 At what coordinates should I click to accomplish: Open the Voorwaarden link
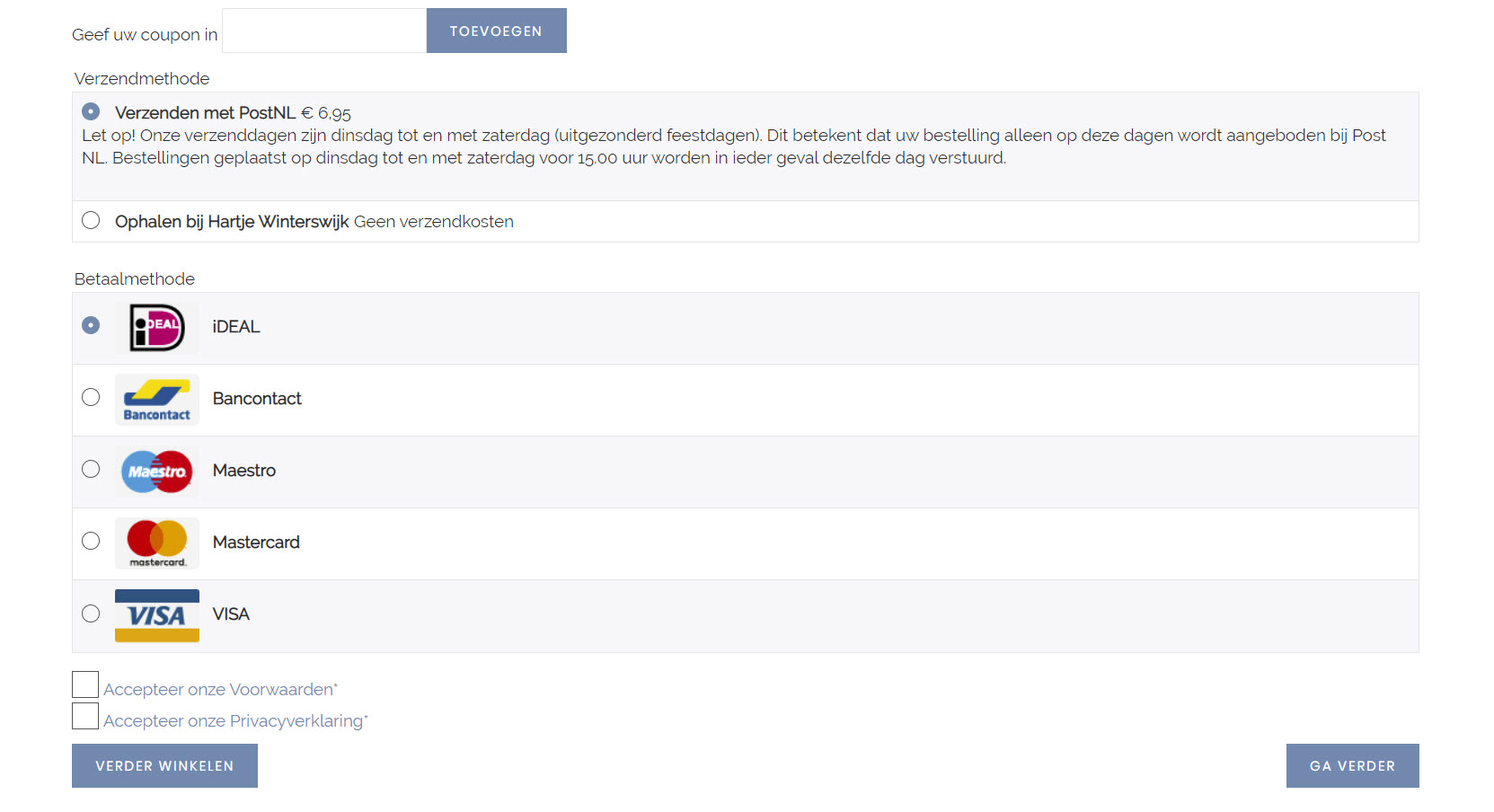(x=281, y=690)
